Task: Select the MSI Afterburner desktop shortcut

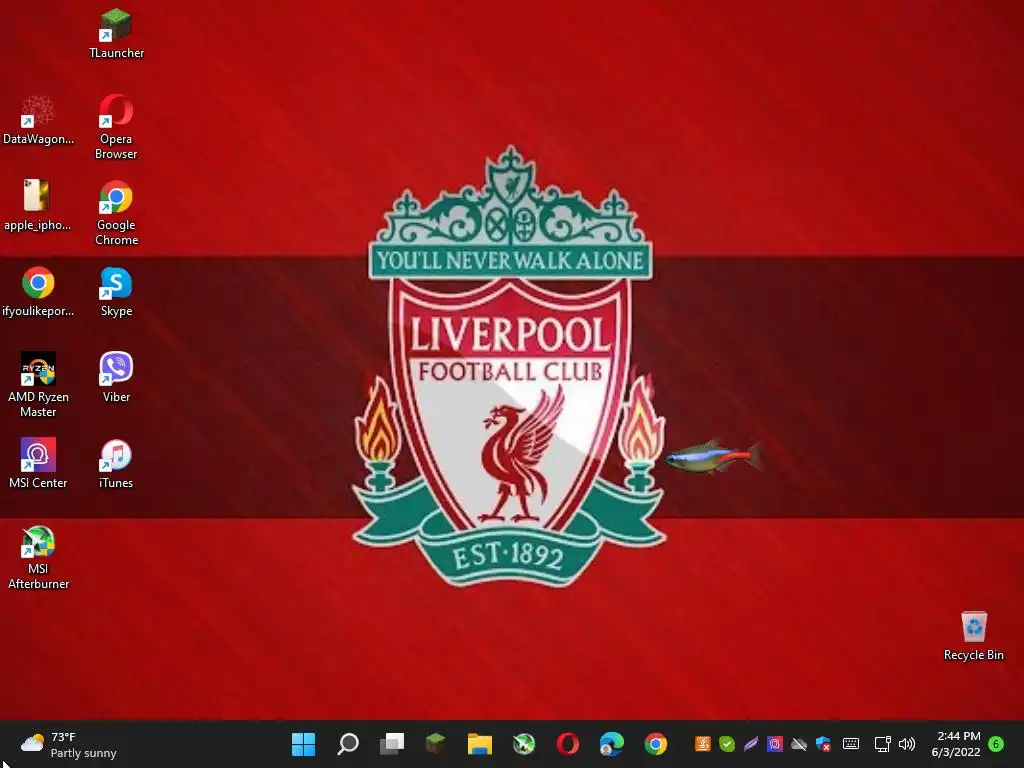Action: coord(38,558)
